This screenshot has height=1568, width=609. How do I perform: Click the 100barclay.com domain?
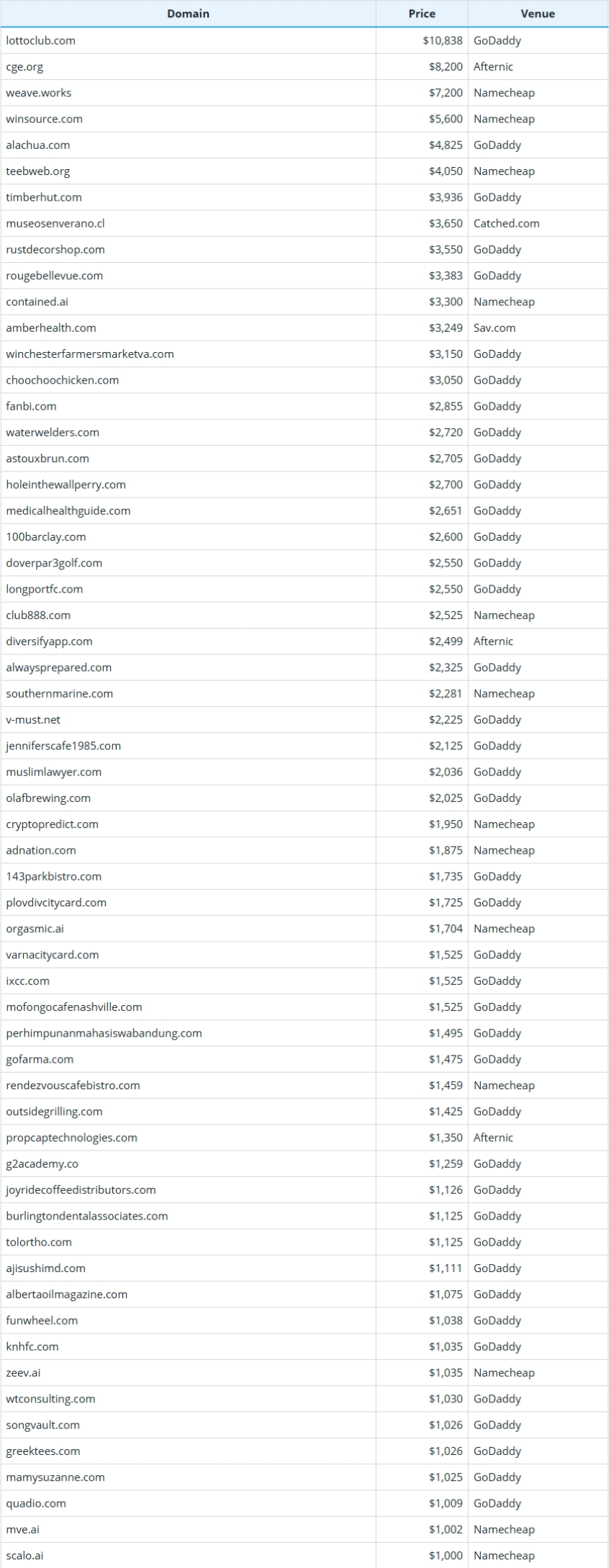[46, 537]
